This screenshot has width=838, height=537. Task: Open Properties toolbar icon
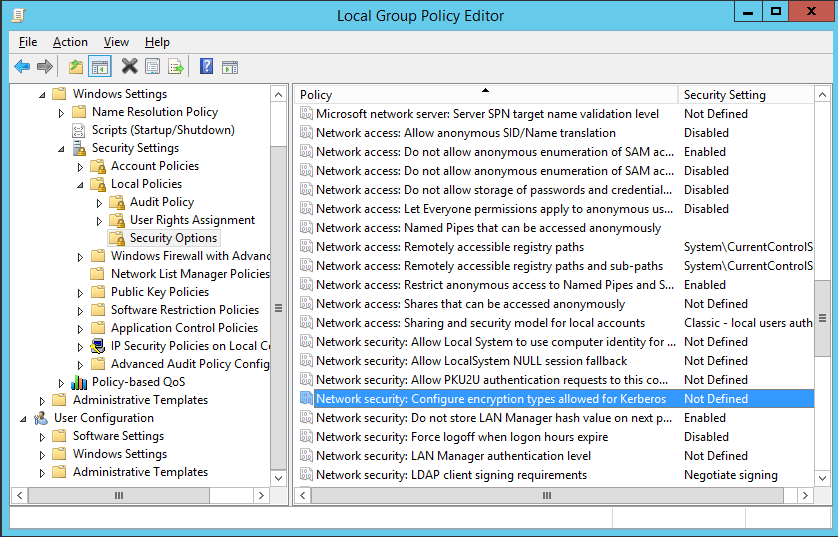coord(153,67)
